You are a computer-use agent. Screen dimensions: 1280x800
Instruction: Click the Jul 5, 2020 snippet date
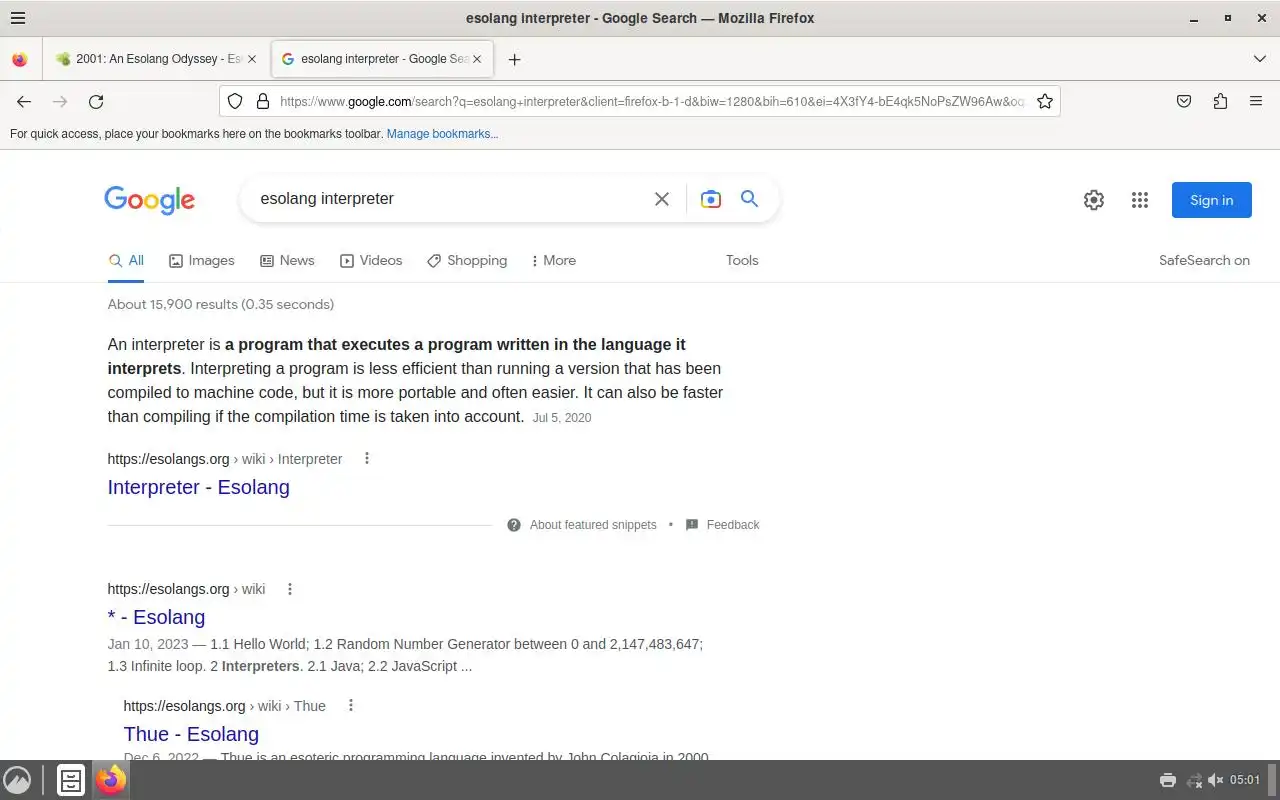[562, 418]
